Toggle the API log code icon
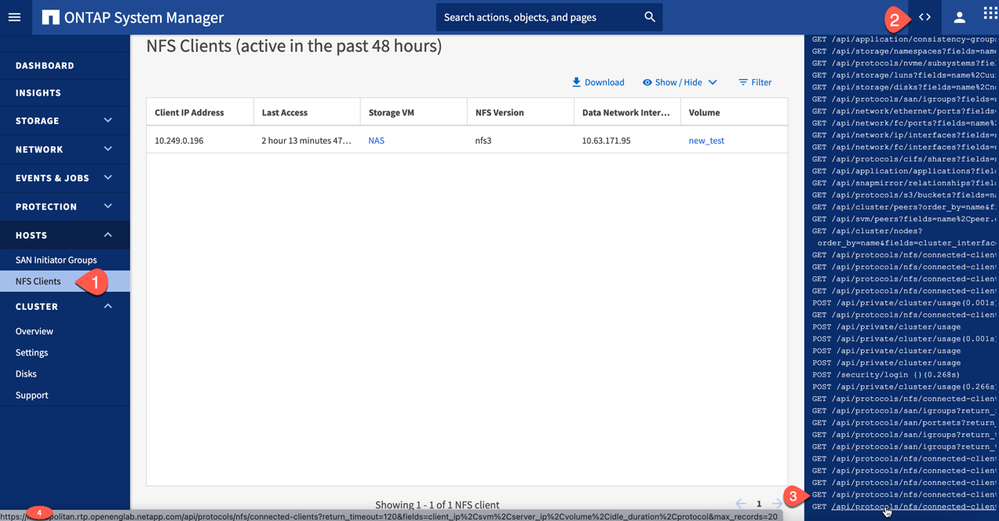Viewport: 999px width, 521px height. [x=925, y=17]
